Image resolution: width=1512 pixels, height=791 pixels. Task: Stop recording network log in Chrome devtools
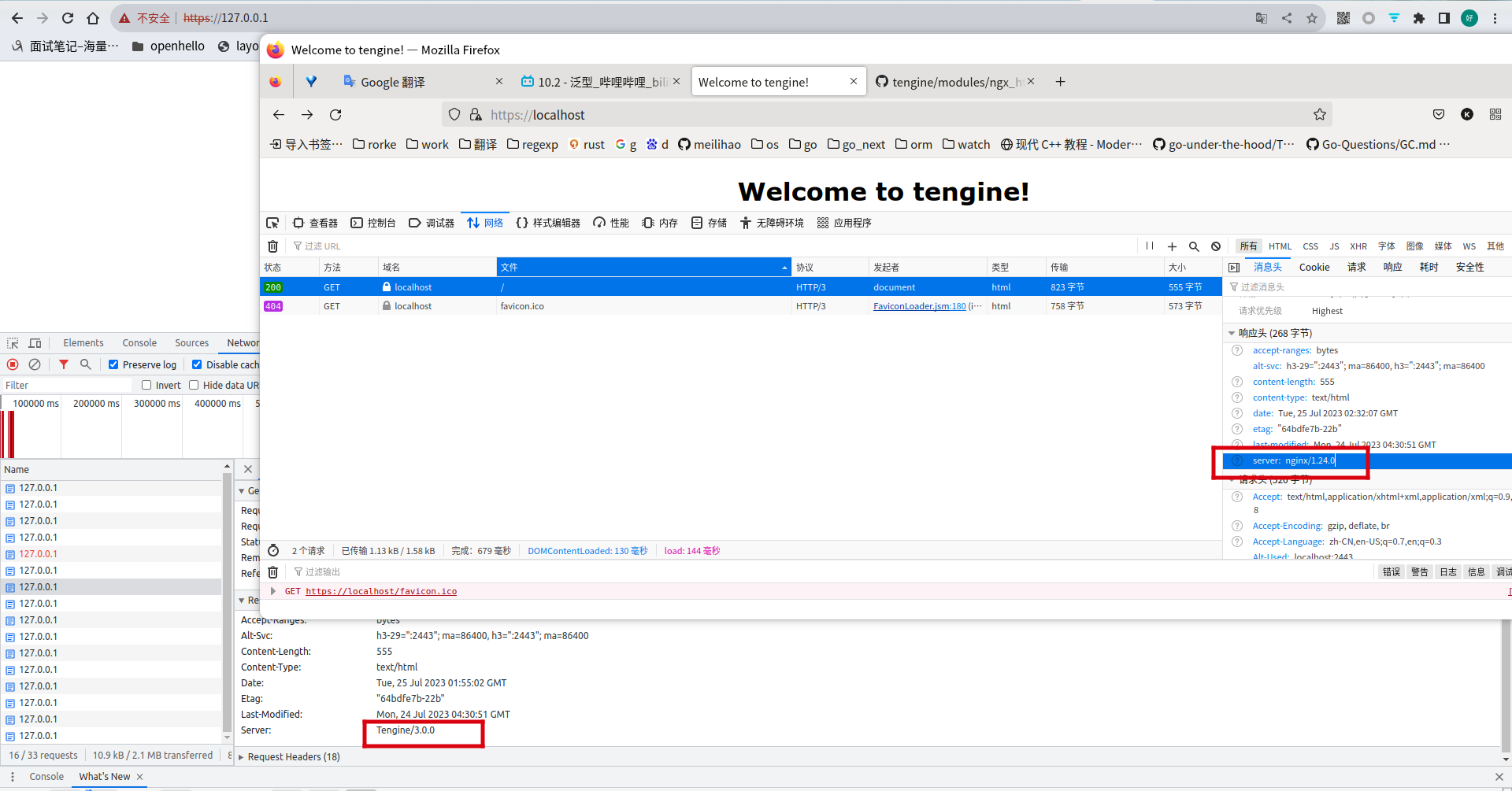12,364
